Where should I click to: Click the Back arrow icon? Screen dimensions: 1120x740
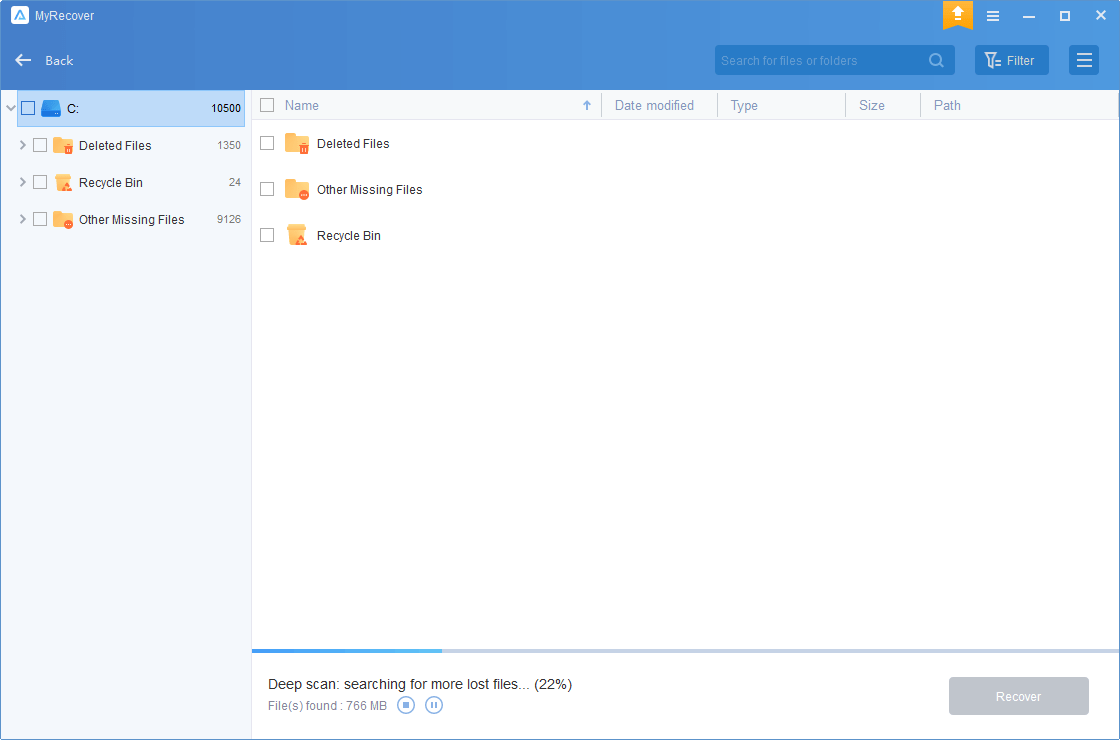point(24,60)
